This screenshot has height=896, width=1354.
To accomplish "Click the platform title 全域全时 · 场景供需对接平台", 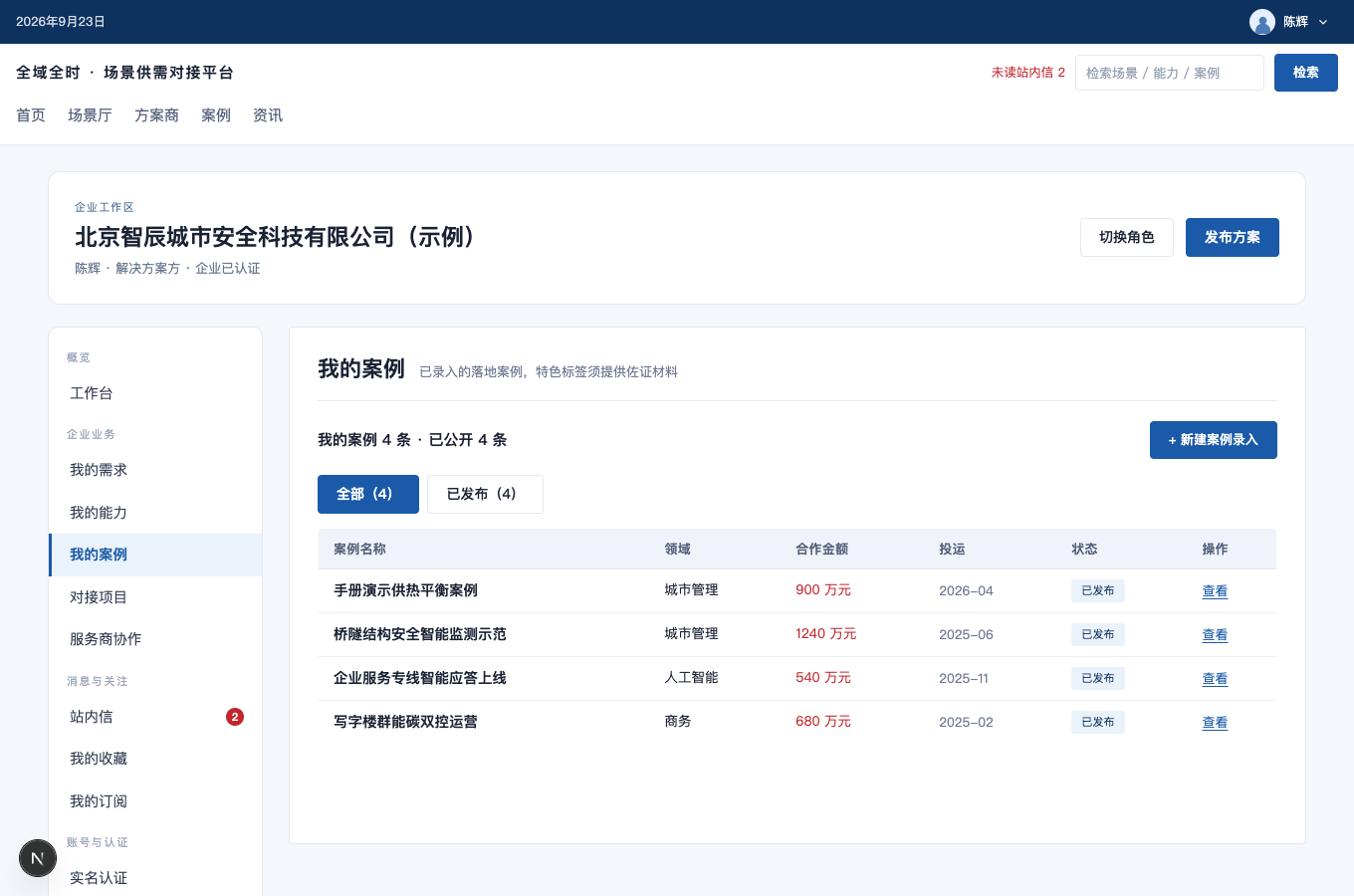I will pos(124,73).
